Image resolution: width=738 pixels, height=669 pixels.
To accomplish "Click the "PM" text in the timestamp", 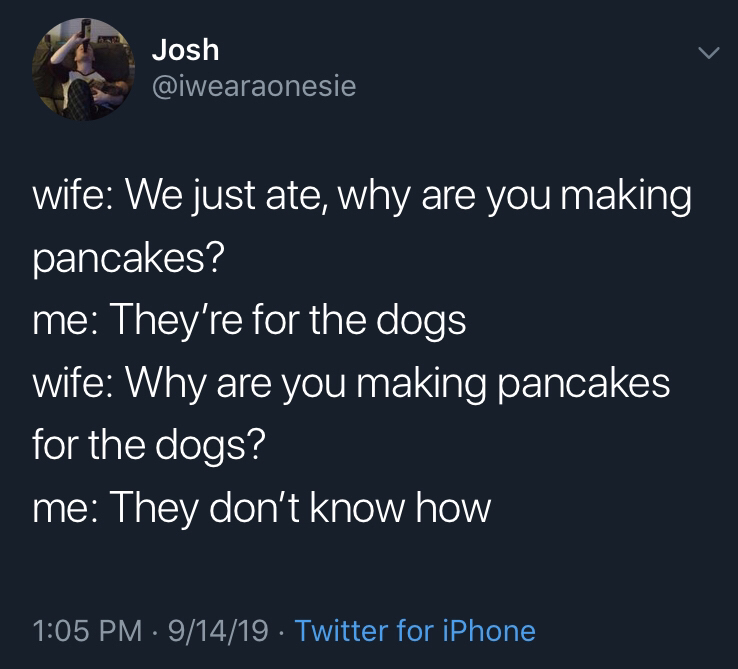I will point(112,630).
